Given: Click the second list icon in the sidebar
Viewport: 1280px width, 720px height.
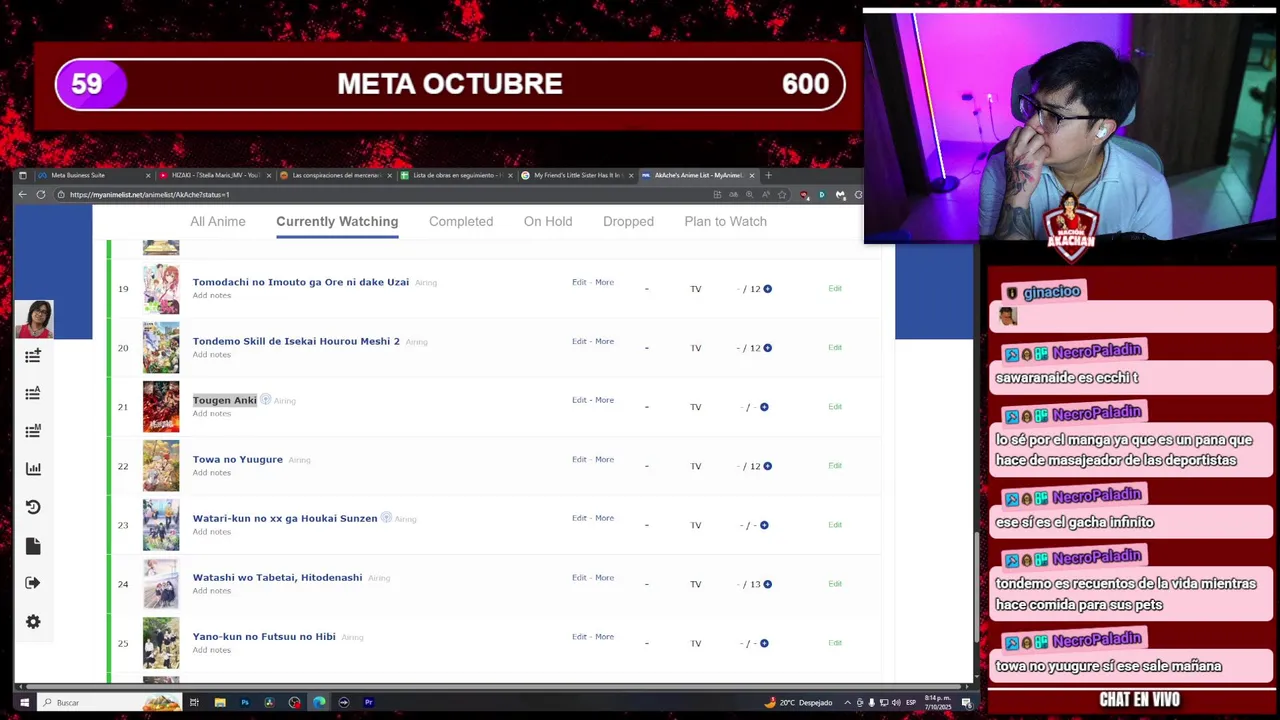Looking at the screenshot, I should point(33,393).
